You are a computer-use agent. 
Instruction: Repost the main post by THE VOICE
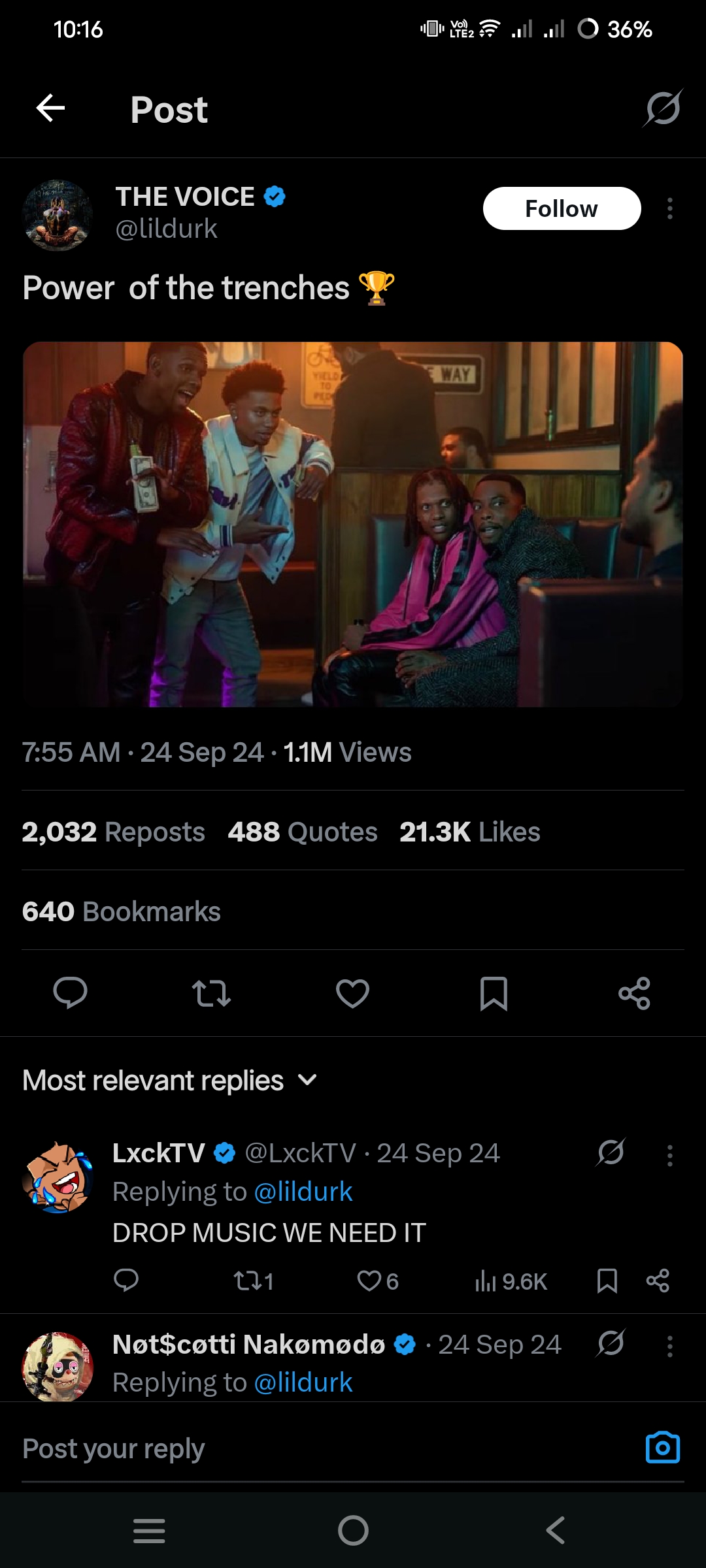(211, 993)
